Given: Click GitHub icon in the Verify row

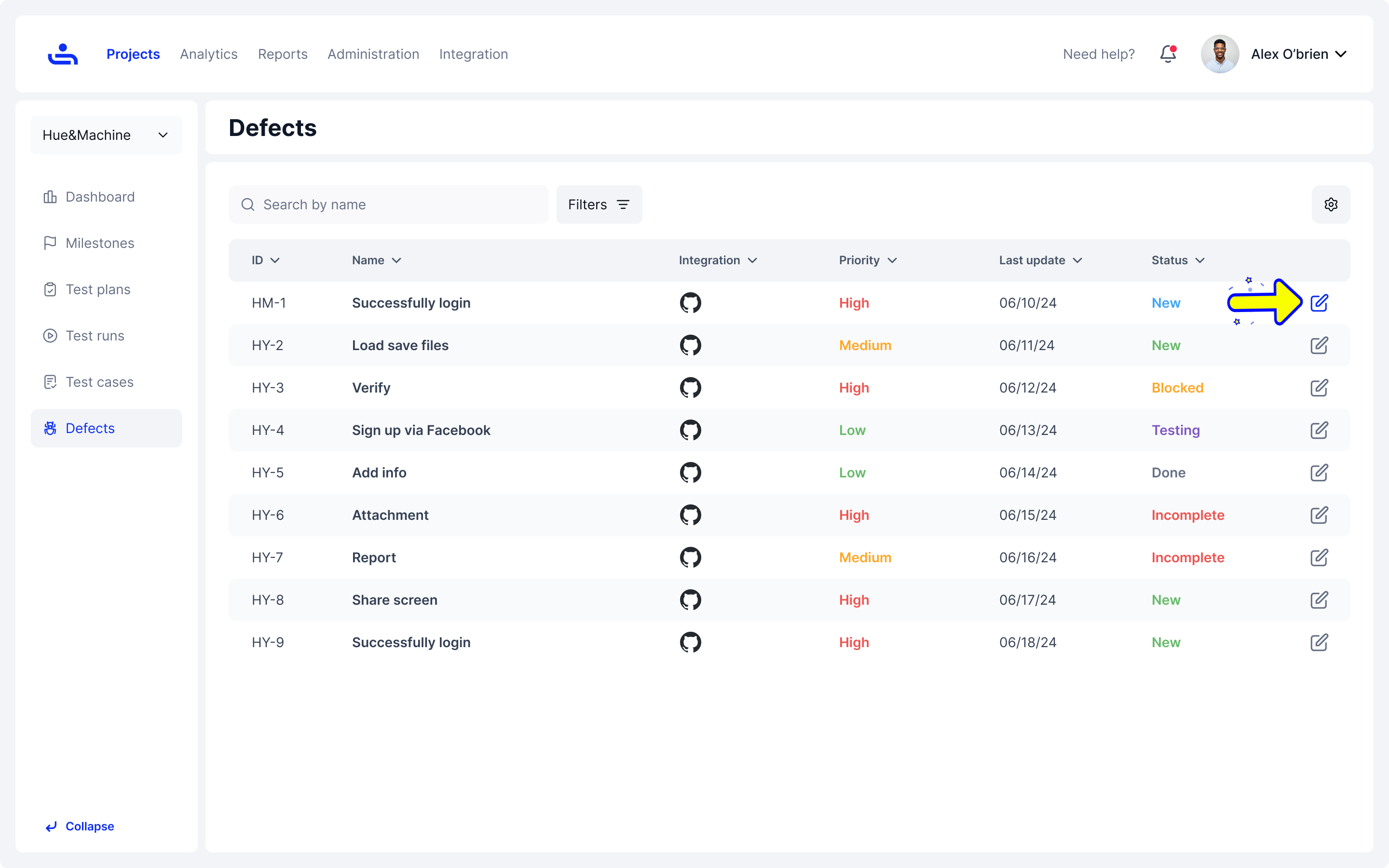Looking at the screenshot, I should coord(690,388).
